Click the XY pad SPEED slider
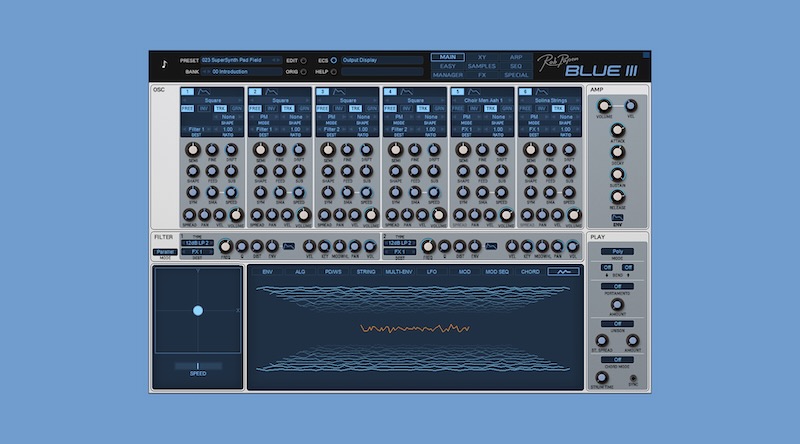The width and height of the screenshot is (800, 444). (198, 366)
